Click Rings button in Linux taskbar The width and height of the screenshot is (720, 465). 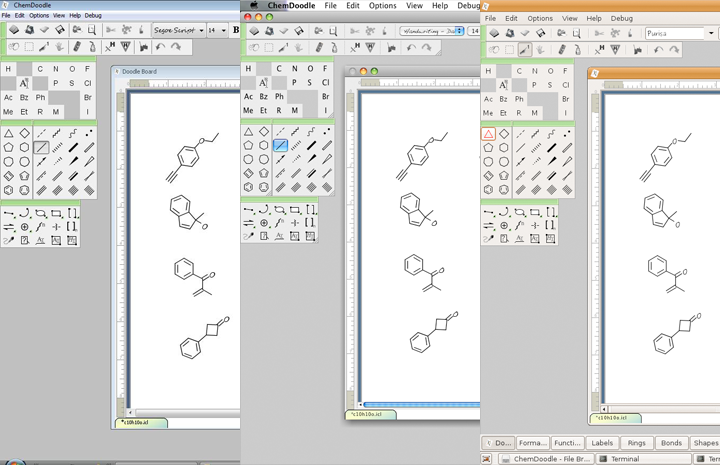[x=636, y=443]
